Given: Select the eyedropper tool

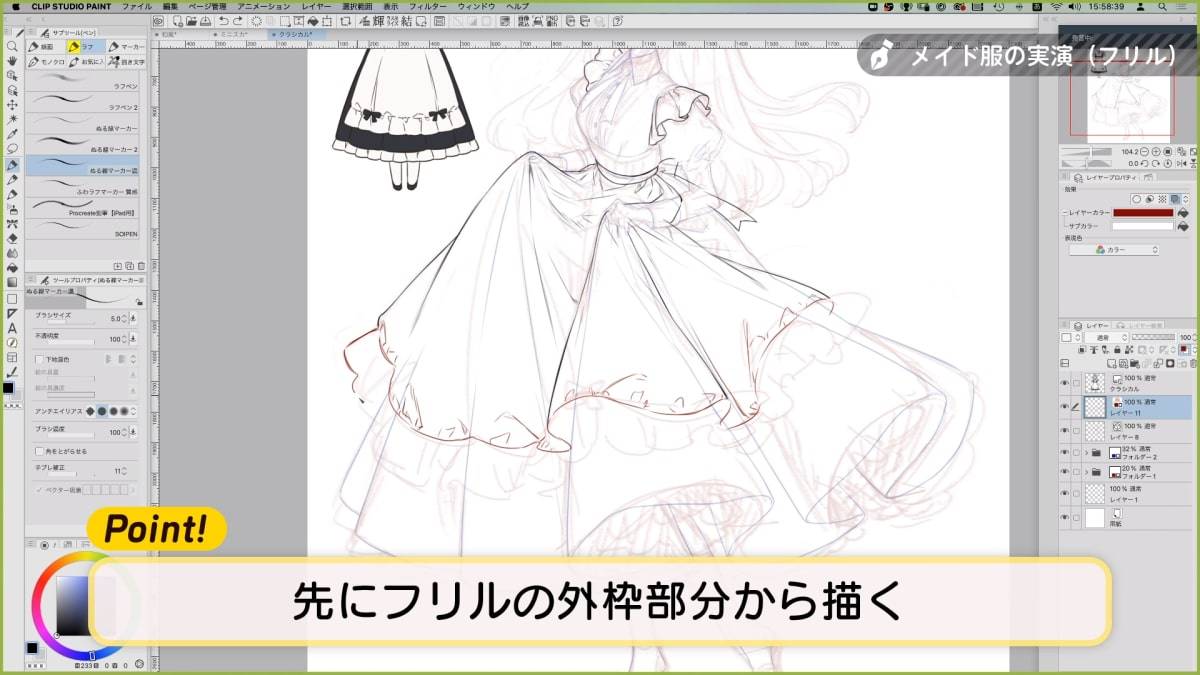Looking at the screenshot, I should click(x=12, y=134).
